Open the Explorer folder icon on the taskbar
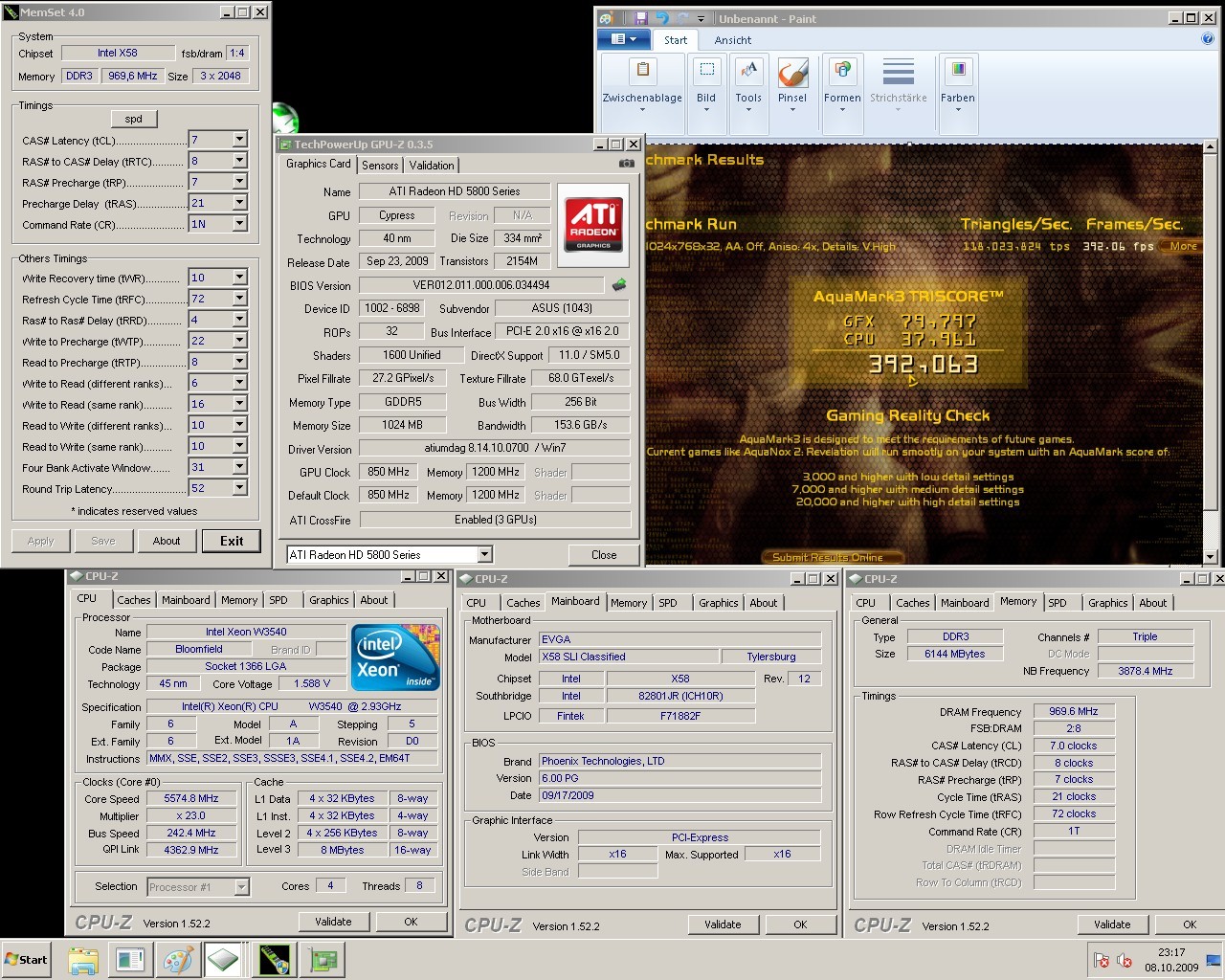1225x980 pixels. [x=83, y=960]
